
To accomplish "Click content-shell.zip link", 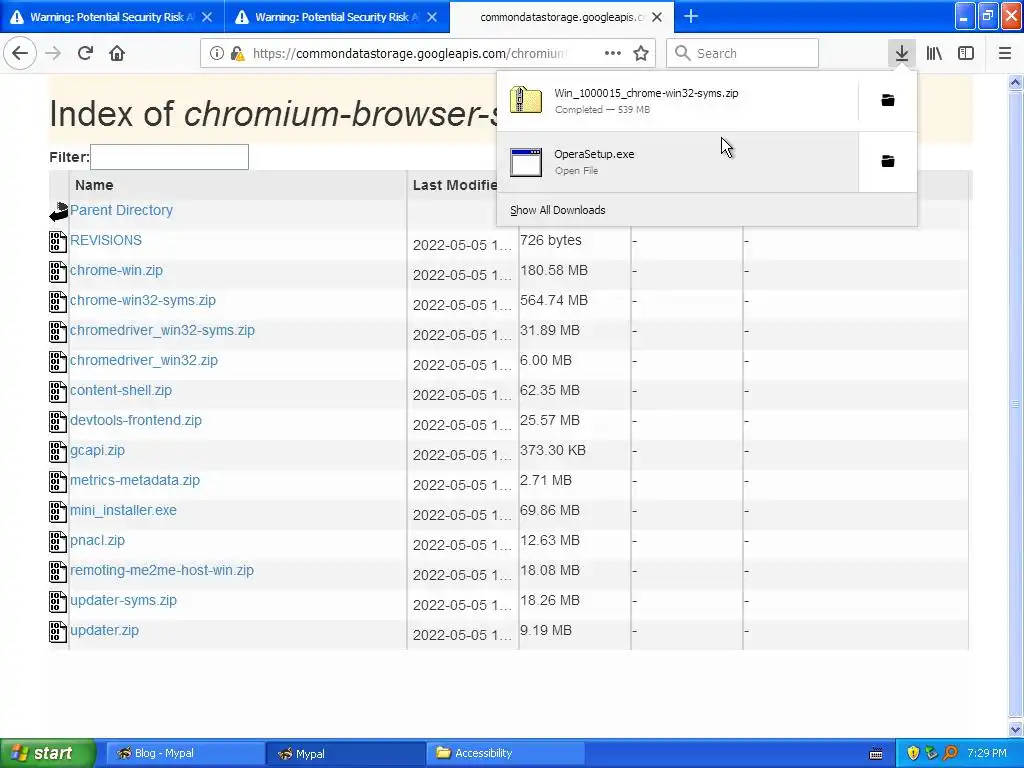I will 121,391.
